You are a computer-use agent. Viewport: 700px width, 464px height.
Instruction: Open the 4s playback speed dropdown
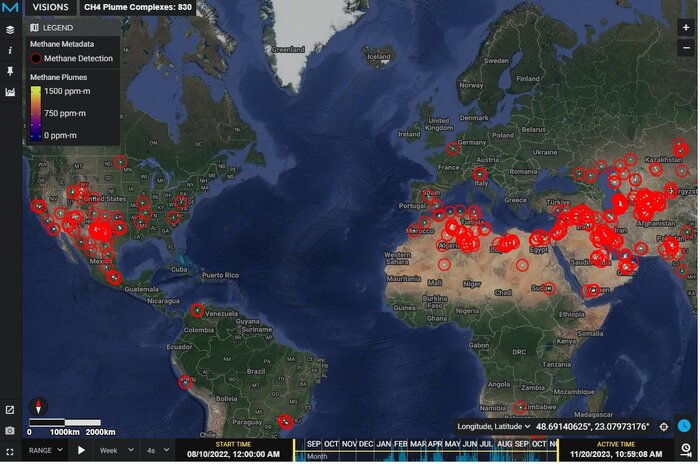point(158,451)
